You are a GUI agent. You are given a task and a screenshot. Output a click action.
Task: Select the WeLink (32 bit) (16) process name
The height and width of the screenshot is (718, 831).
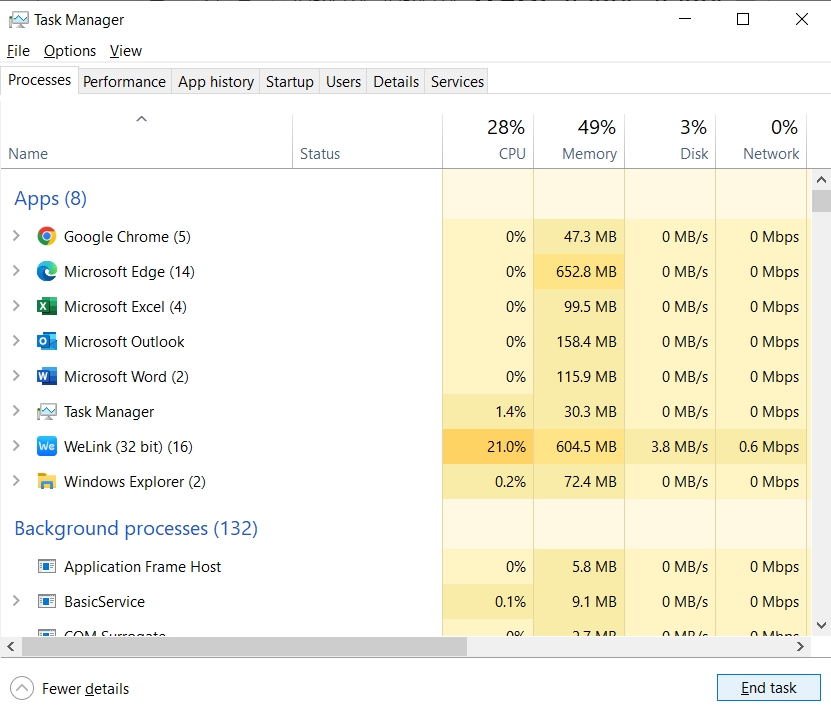[x=128, y=447]
